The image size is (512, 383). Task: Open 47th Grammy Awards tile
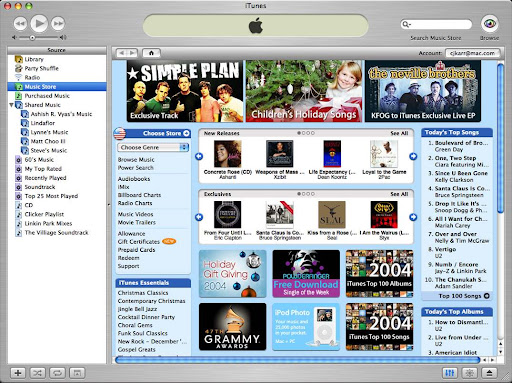point(233,327)
